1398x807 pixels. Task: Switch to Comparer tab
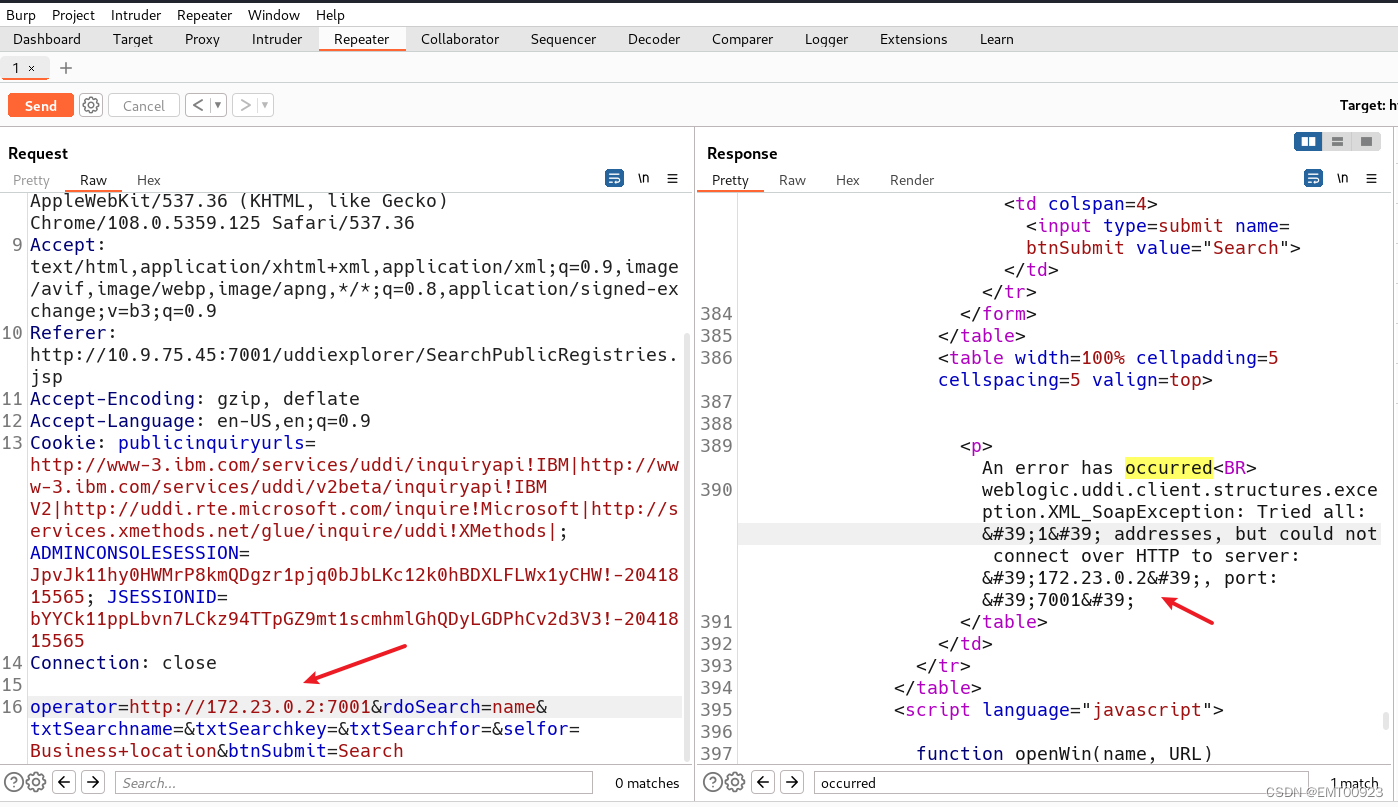pos(742,39)
